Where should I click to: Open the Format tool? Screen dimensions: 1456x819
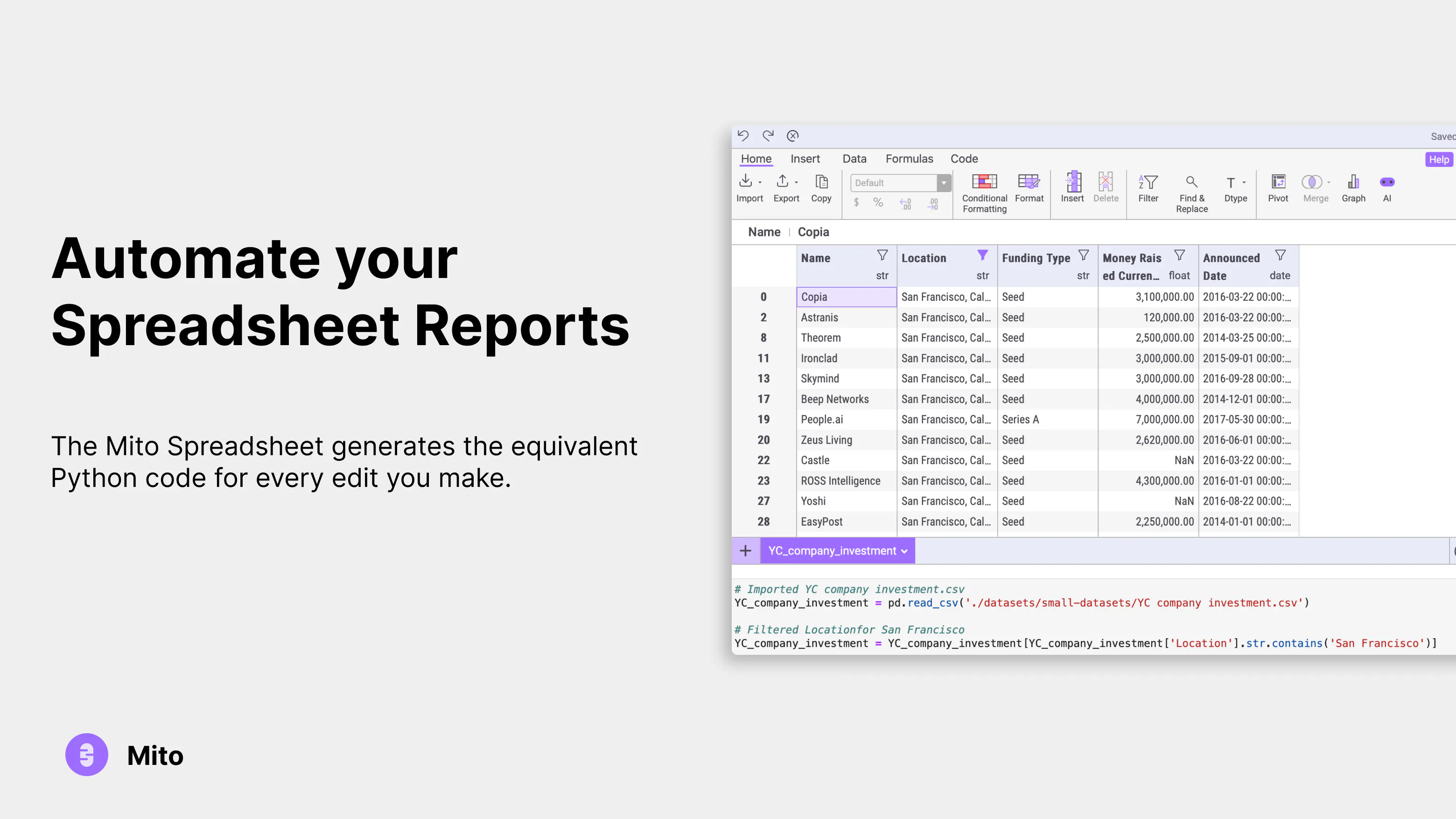coord(1029,188)
